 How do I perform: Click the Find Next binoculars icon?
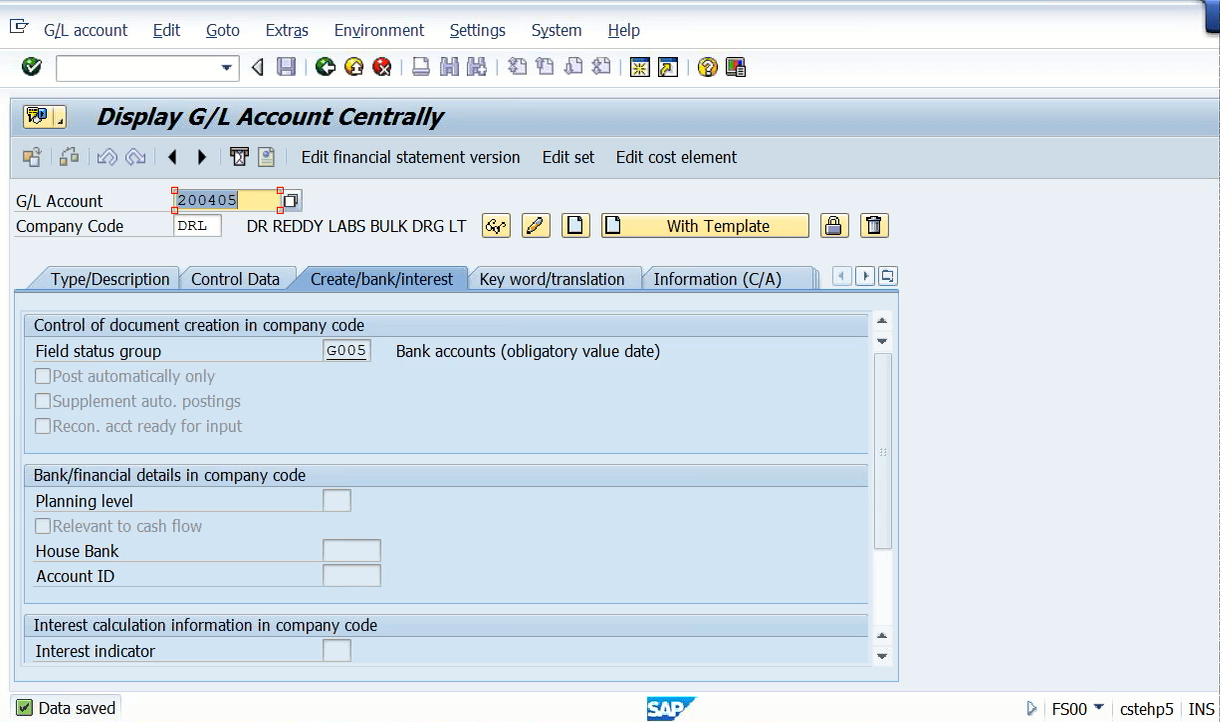pos(477,67)
